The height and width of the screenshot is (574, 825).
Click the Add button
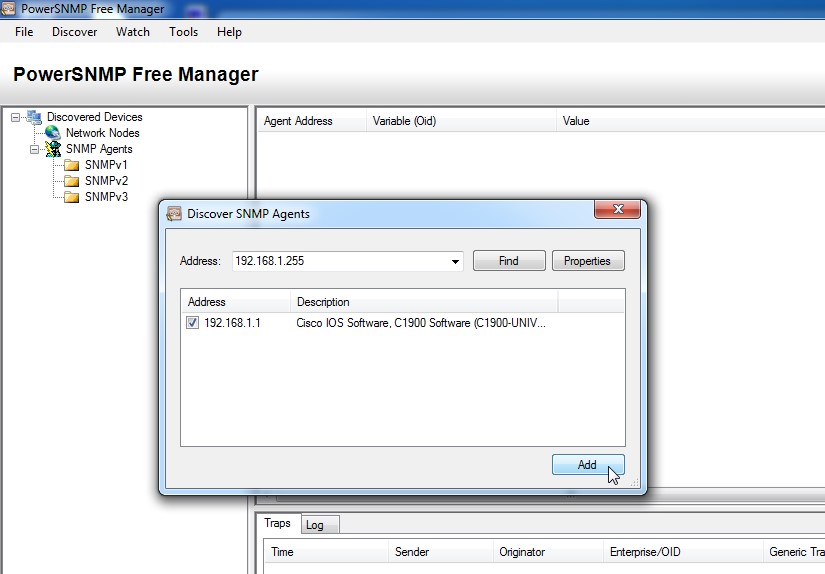[588, 465]
